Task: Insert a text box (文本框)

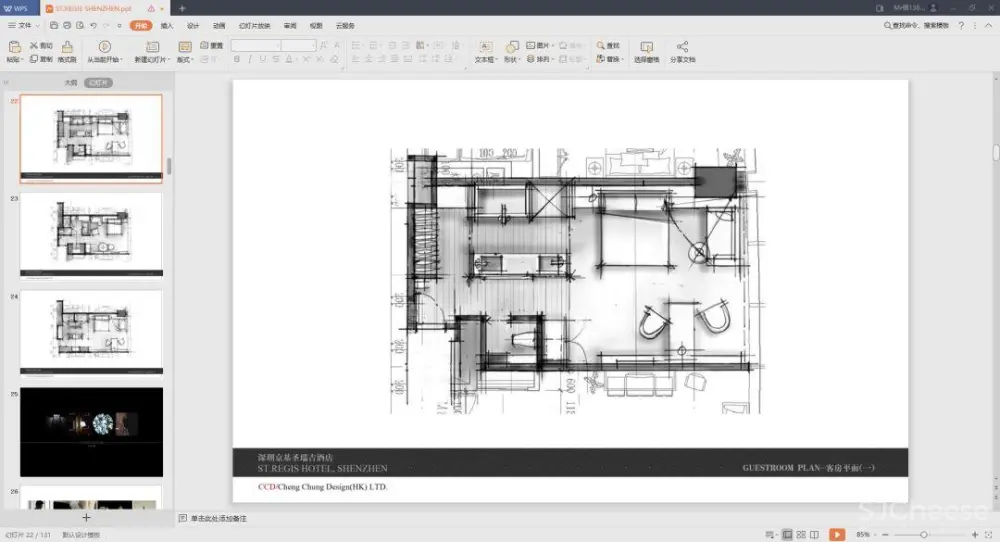Action: pos(485,47)
